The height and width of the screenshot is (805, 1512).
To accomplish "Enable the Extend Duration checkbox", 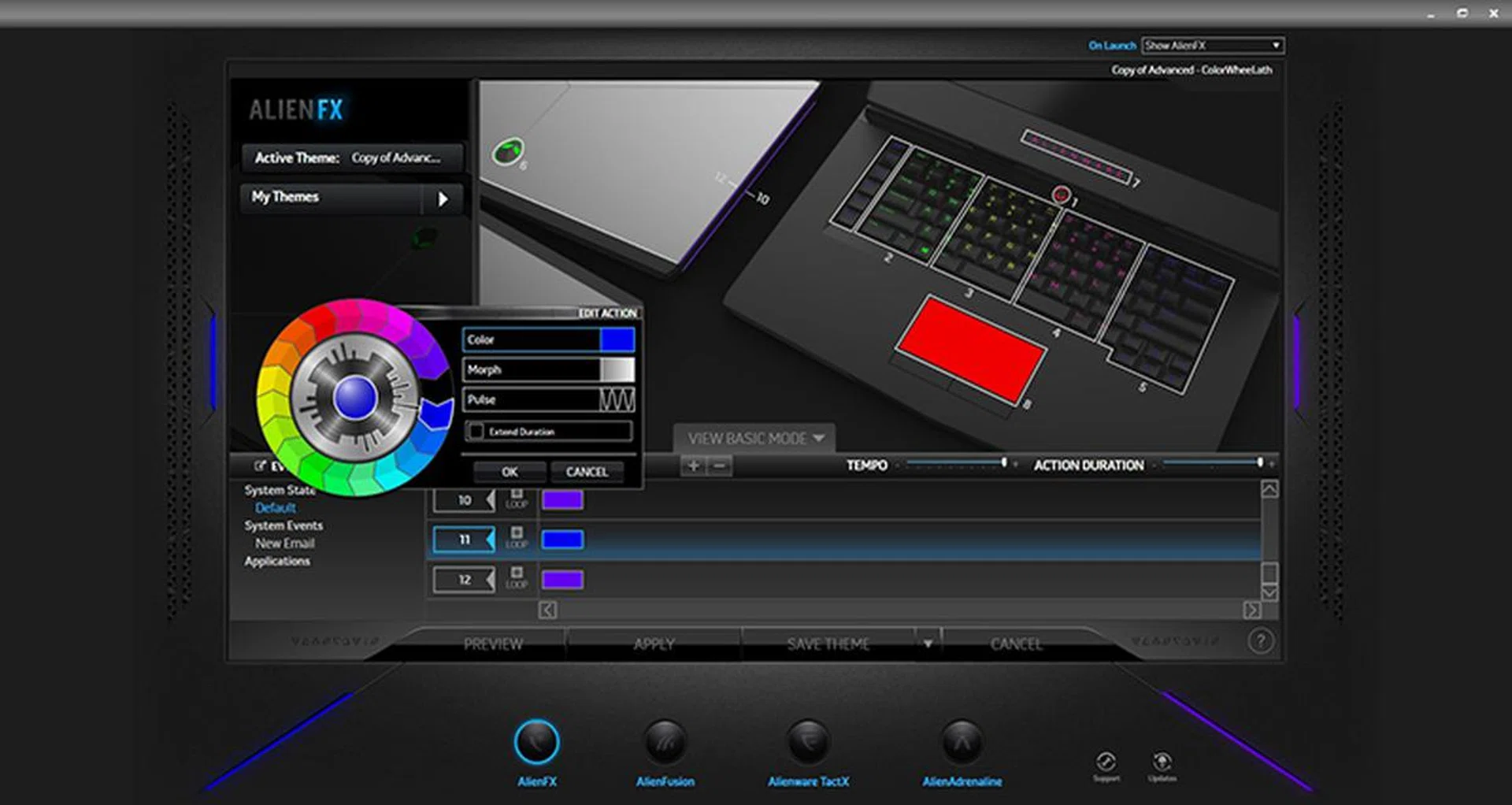I will (x=476, y=432).
